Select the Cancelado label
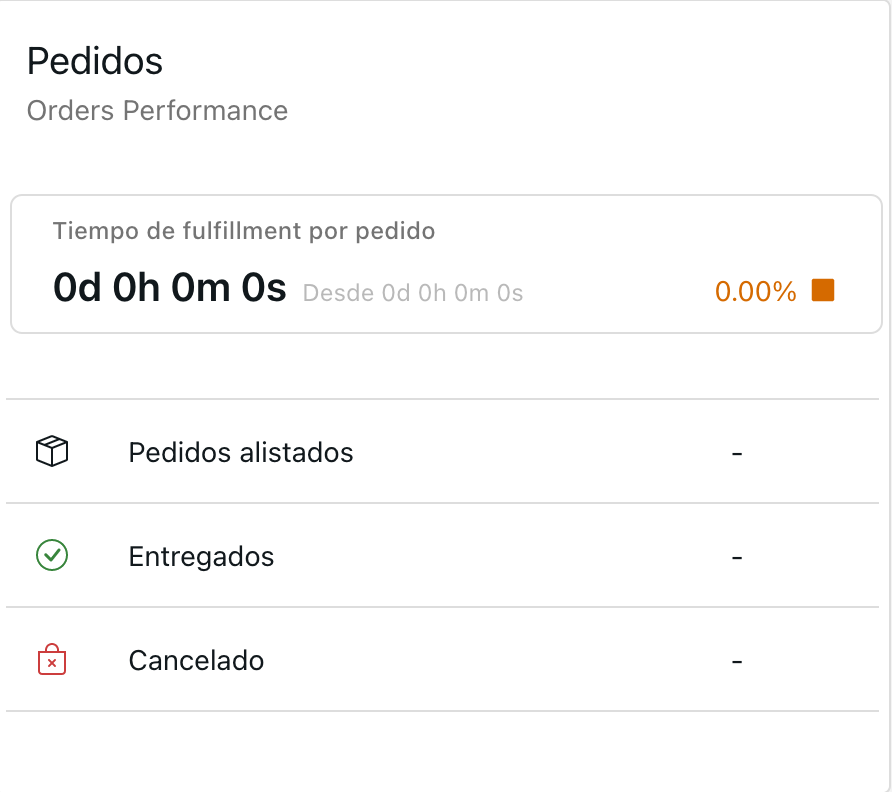Viewport: 892px width, 792px height. click(196, 661)
